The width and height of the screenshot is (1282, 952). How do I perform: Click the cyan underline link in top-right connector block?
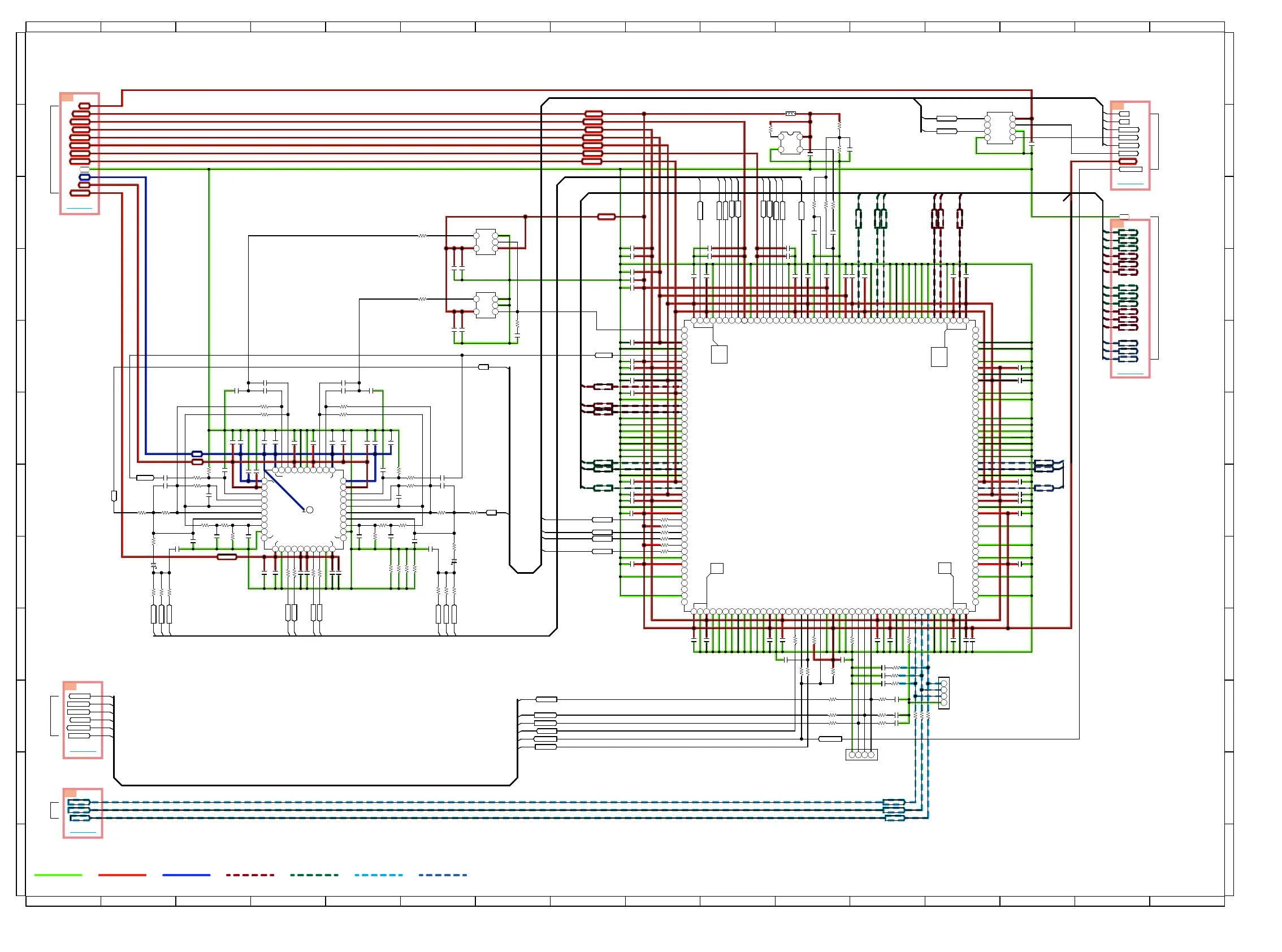(1130, 184)
